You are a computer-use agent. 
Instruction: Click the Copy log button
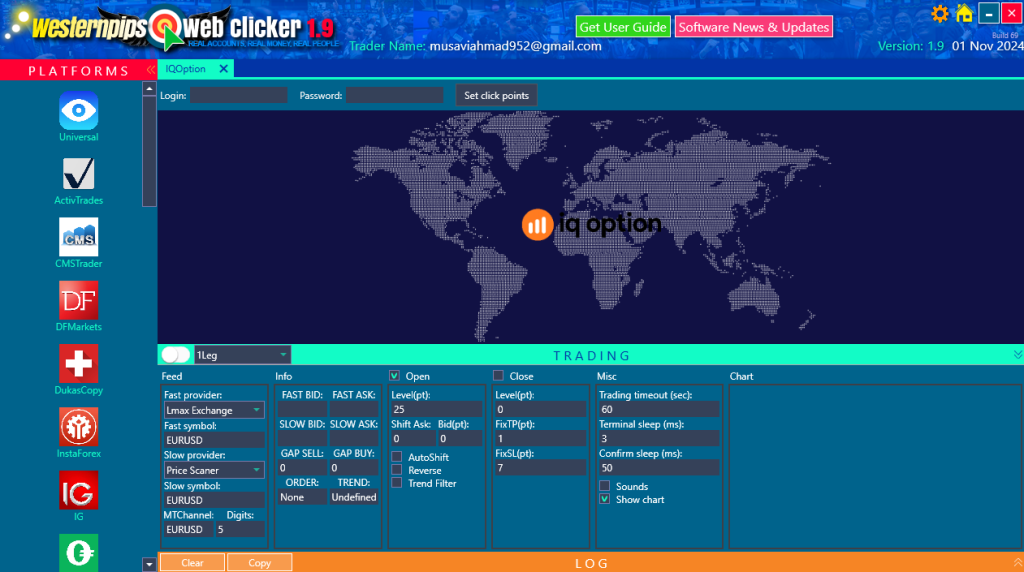point(259,562)
